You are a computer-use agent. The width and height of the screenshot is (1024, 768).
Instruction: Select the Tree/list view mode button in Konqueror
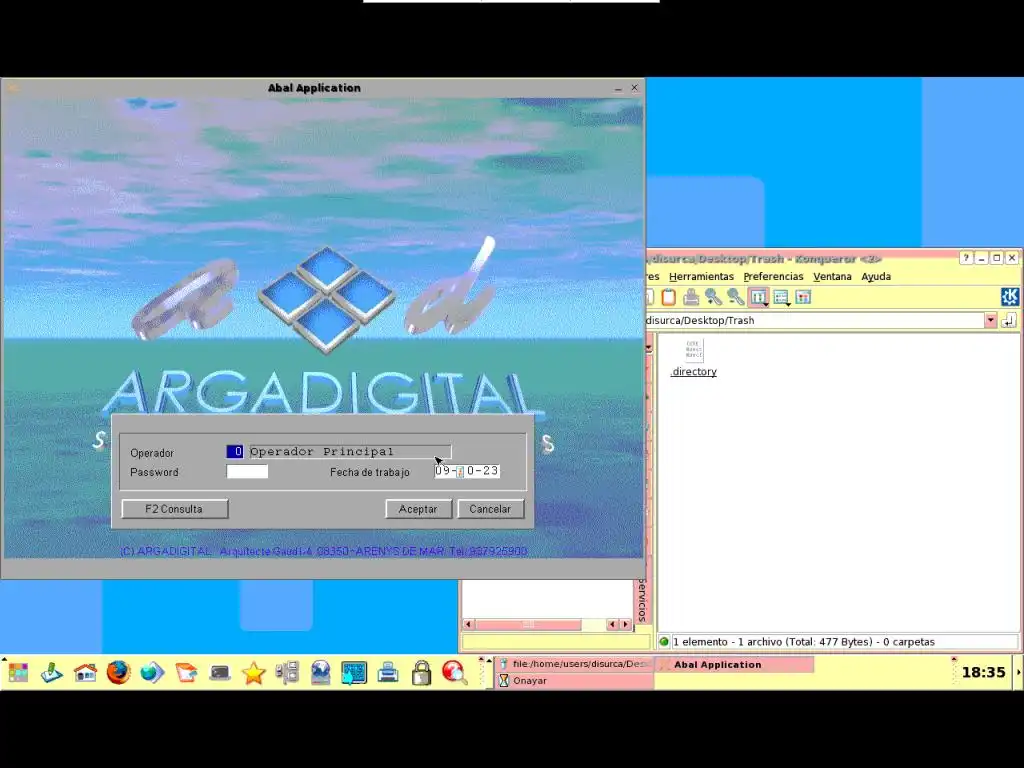tap(781, 298)
